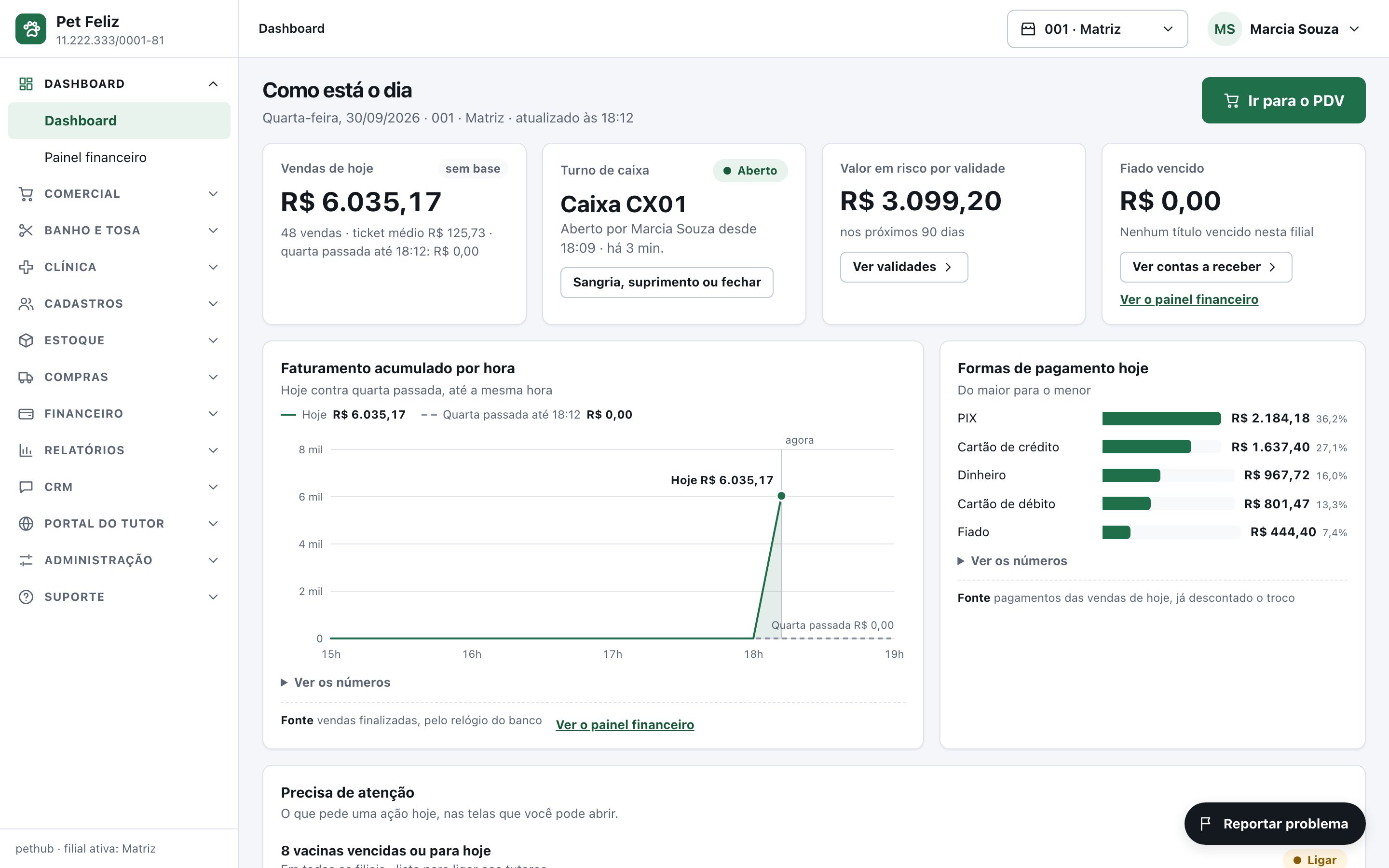
Task: Select the Dashboard submenu item
Action: [119, 121]
